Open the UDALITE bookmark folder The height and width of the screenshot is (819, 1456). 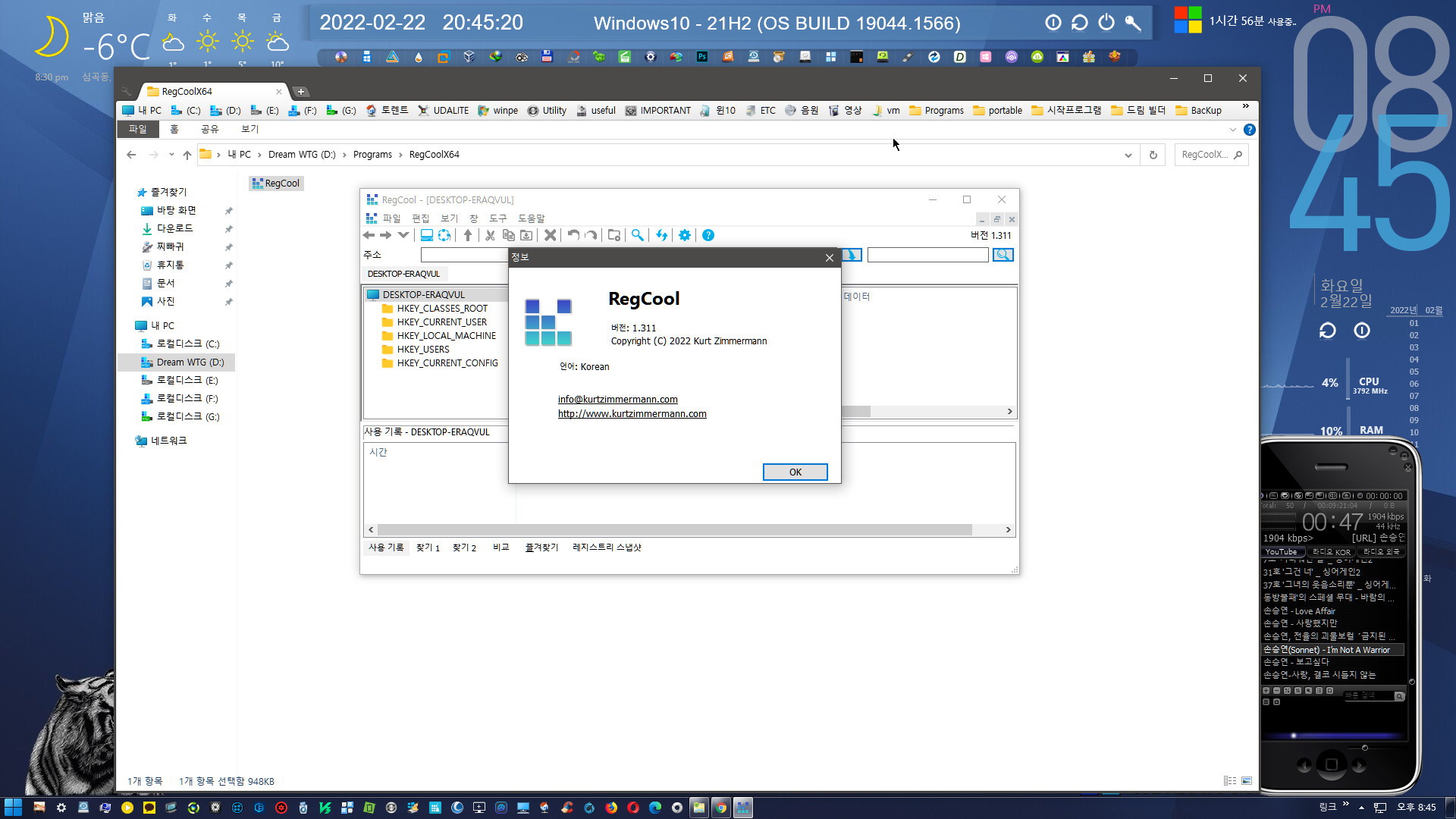tap(443, 111)
